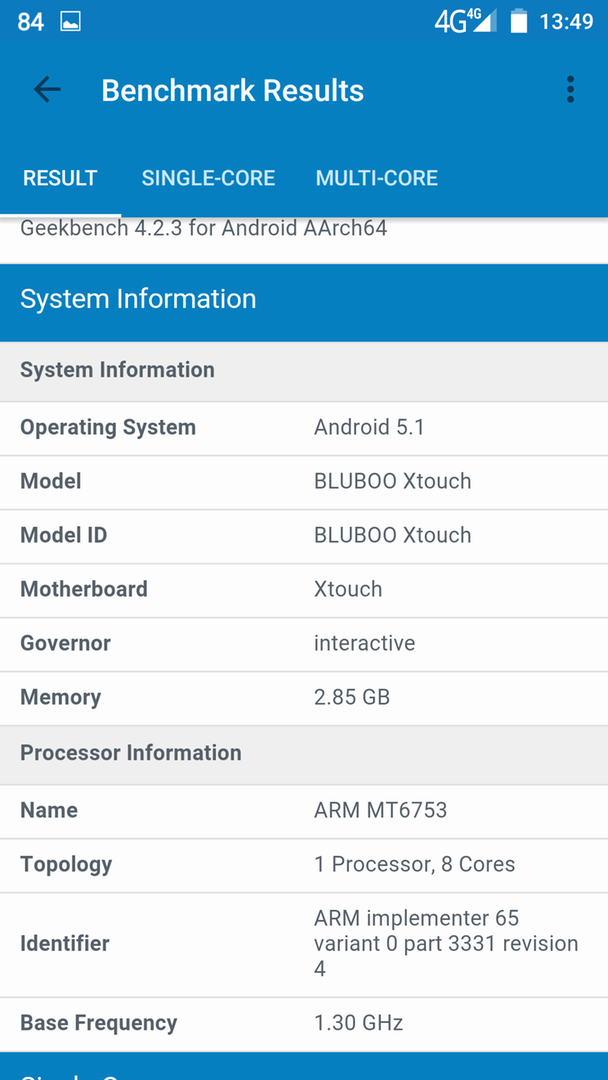Tap the picture notification icon in the status bar
Image resolution: width=608 pixels, height=1080 pixels.
click(x=70, y=22)
